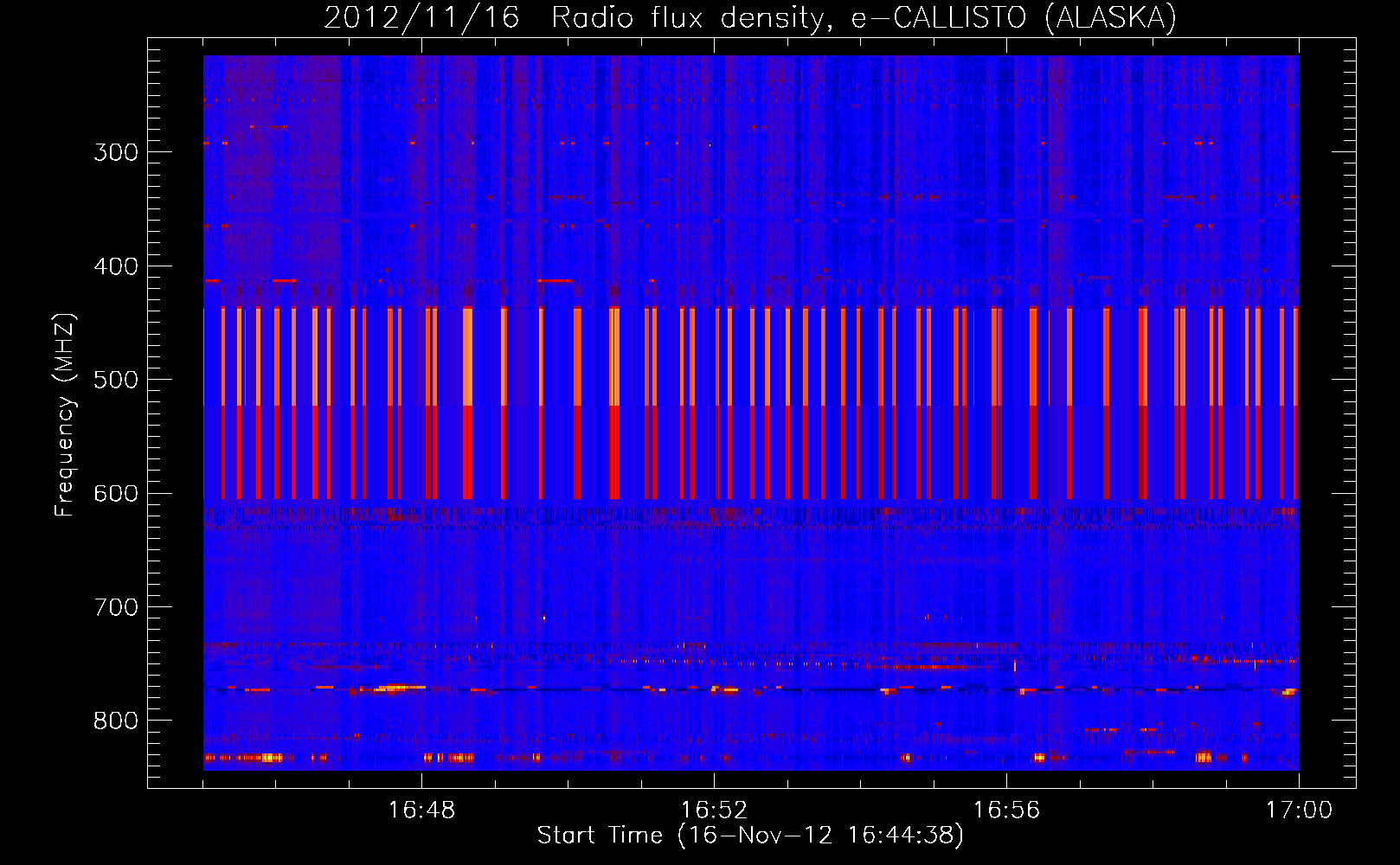Click the 700 frequency tick label
1400x865 pixels.
tap(116, 607)
